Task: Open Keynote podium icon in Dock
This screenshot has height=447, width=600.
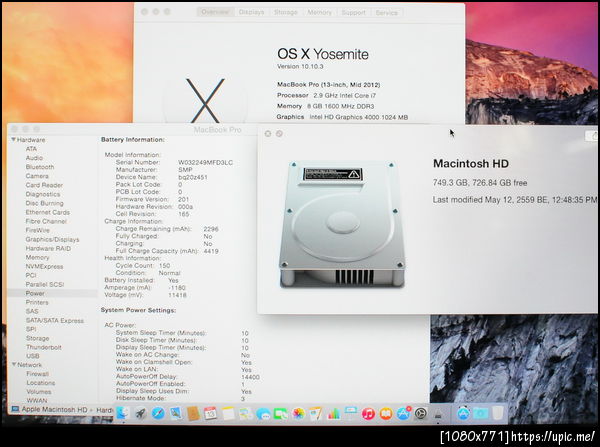Action: point(351,413)
